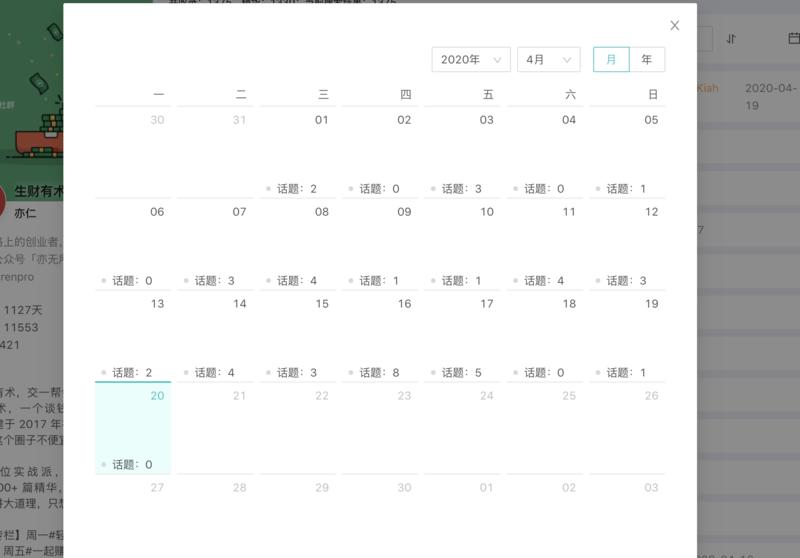
Task: Switch to 月 month view
Action: [611, 60]
